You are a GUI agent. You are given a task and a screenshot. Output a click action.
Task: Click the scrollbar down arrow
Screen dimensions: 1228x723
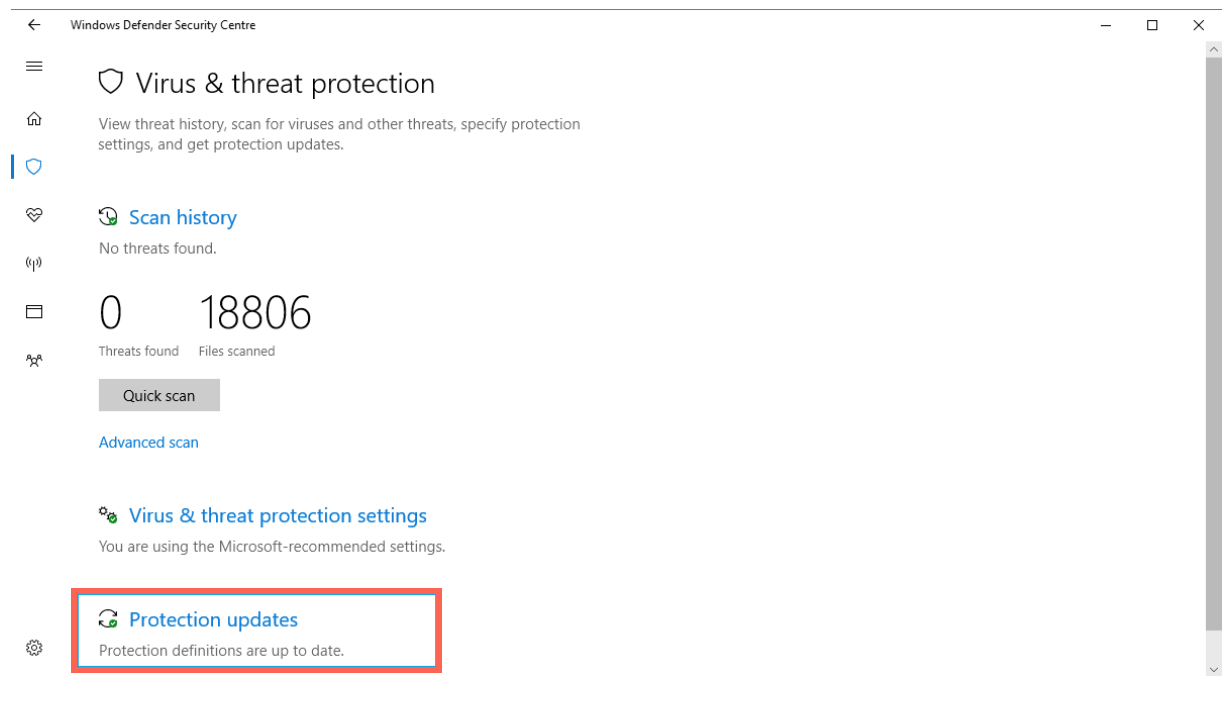coord(1215,670)
